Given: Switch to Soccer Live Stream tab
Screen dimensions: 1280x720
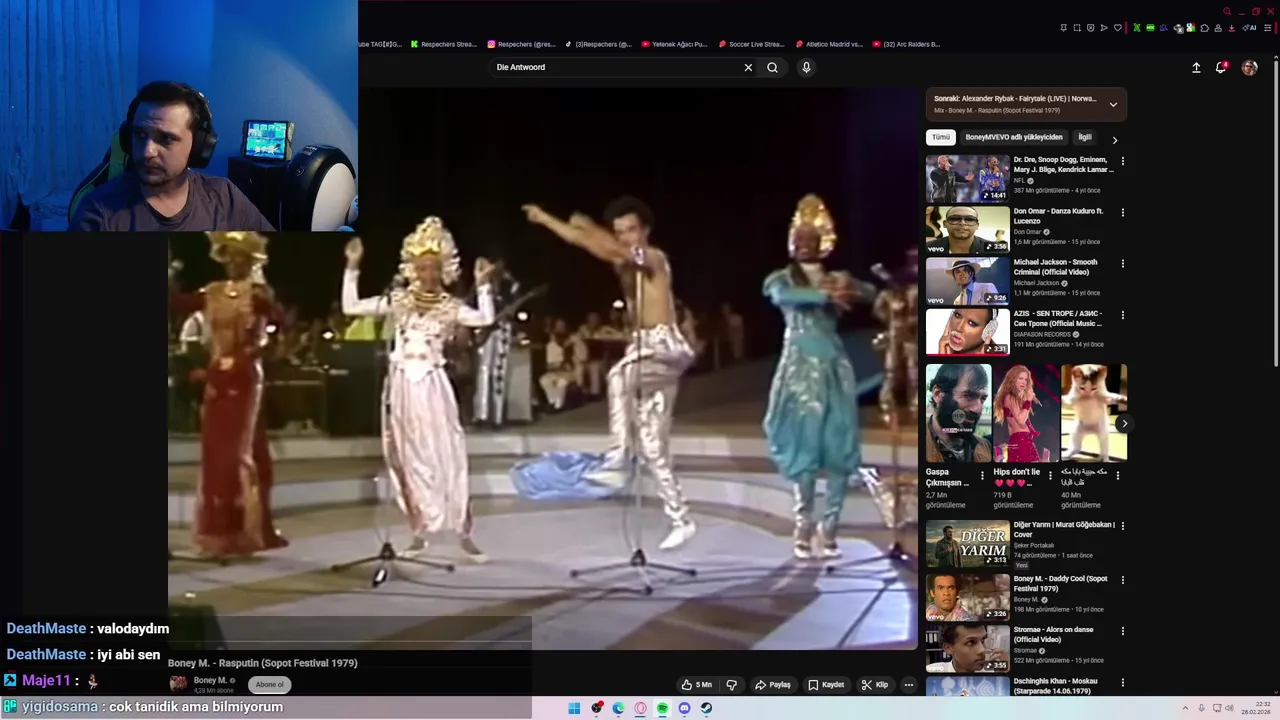Looking at the screenshot, I should pyautogui.click(x=751, y=44).
